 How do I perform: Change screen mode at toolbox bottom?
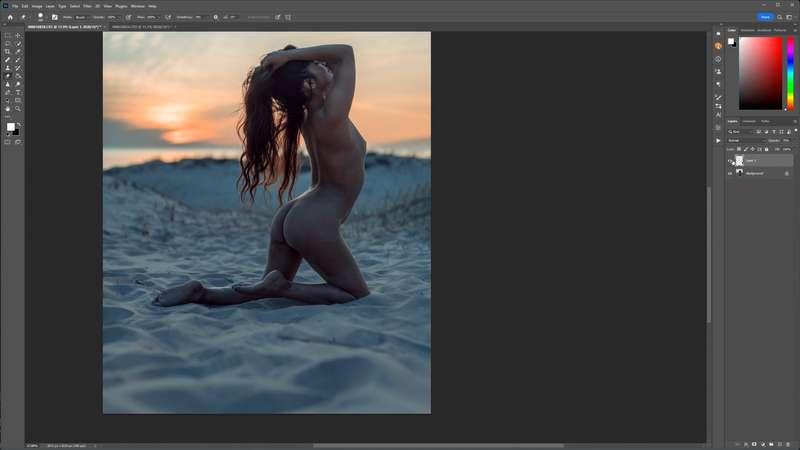(x=18, y=142)
